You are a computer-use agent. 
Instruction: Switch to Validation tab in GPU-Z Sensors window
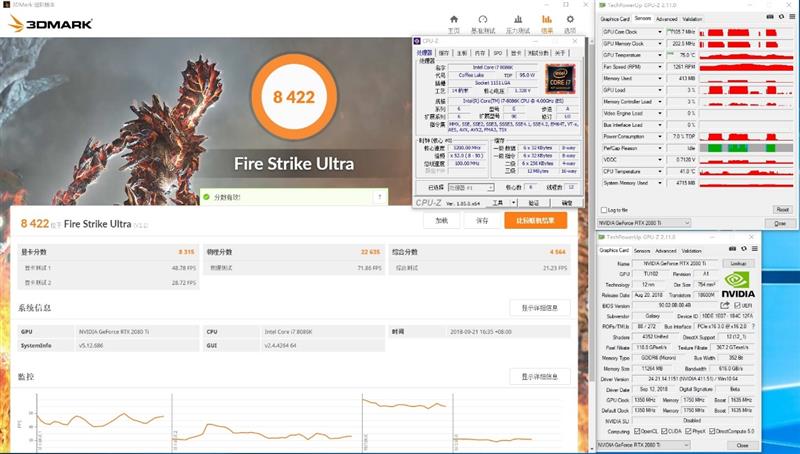click(692, 19)
